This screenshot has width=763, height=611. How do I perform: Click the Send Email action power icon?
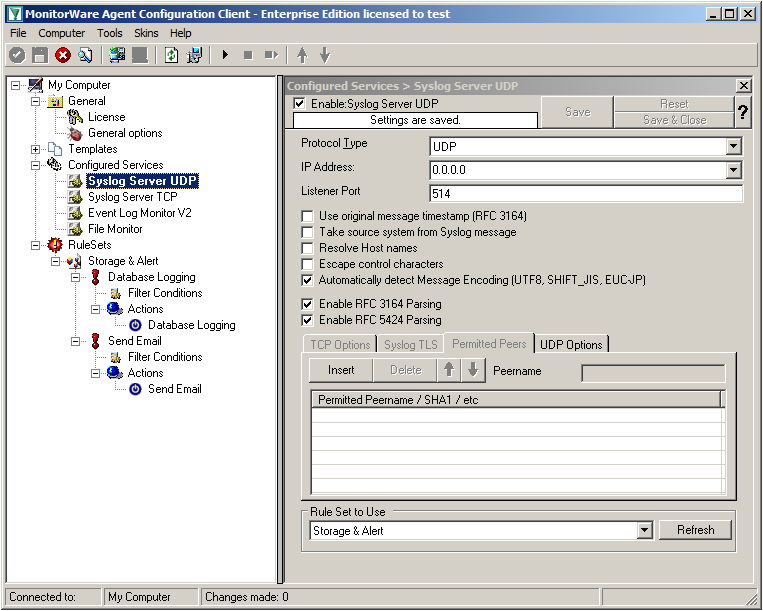point(135,389)
